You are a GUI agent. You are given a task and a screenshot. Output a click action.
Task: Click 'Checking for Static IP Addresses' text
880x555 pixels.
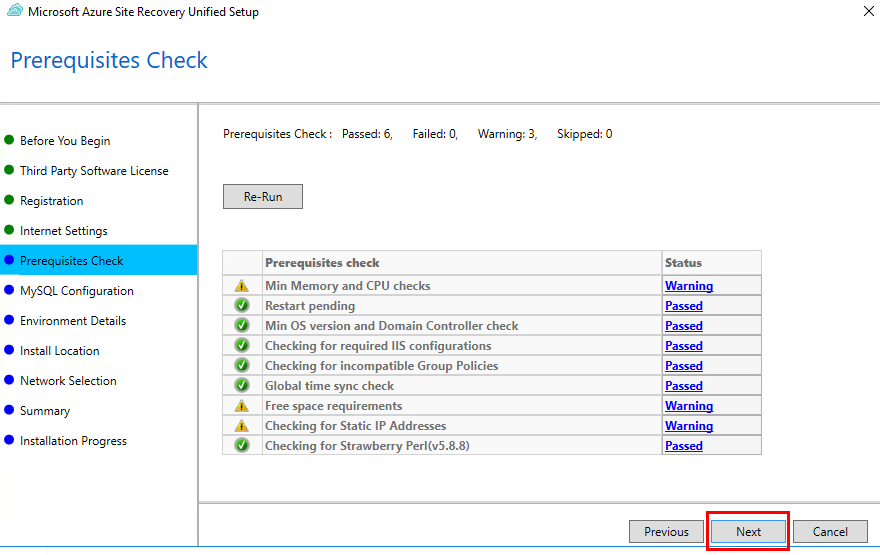point(355,425)
